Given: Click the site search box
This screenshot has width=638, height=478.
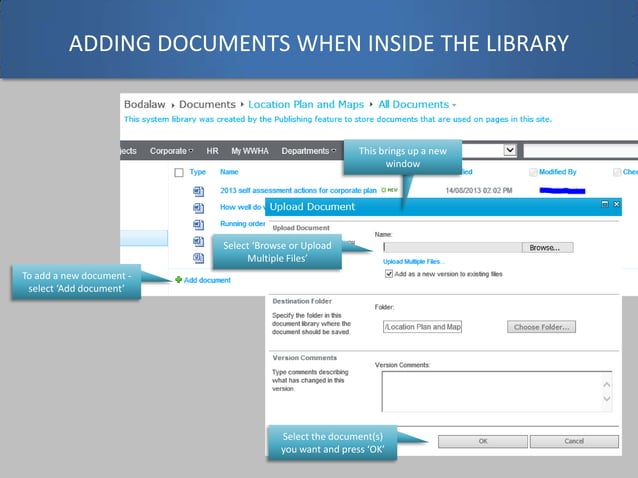Looking at the screenshot, I should tap(581, 151).
